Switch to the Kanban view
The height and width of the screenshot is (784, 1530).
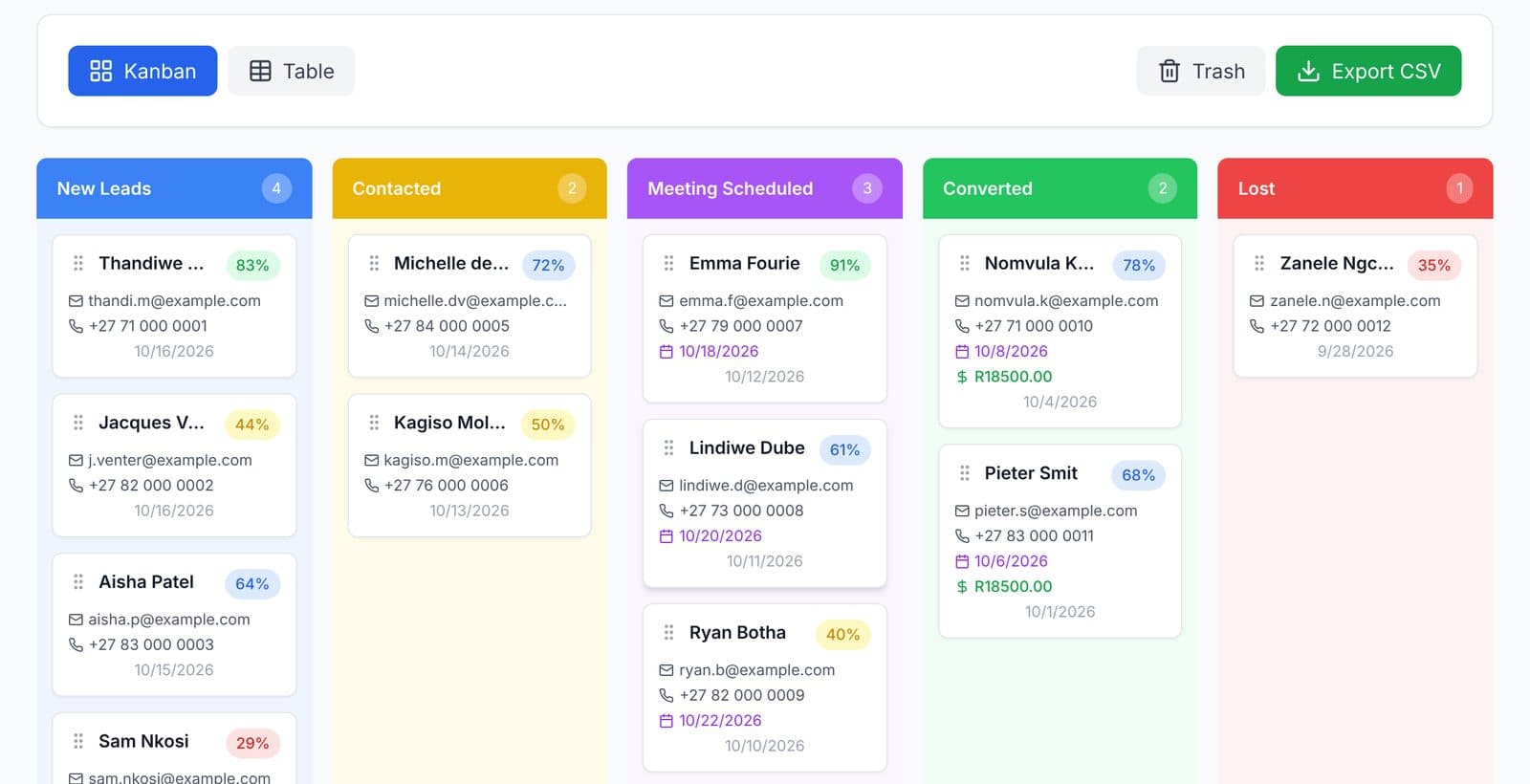click(x=142, y=71)
